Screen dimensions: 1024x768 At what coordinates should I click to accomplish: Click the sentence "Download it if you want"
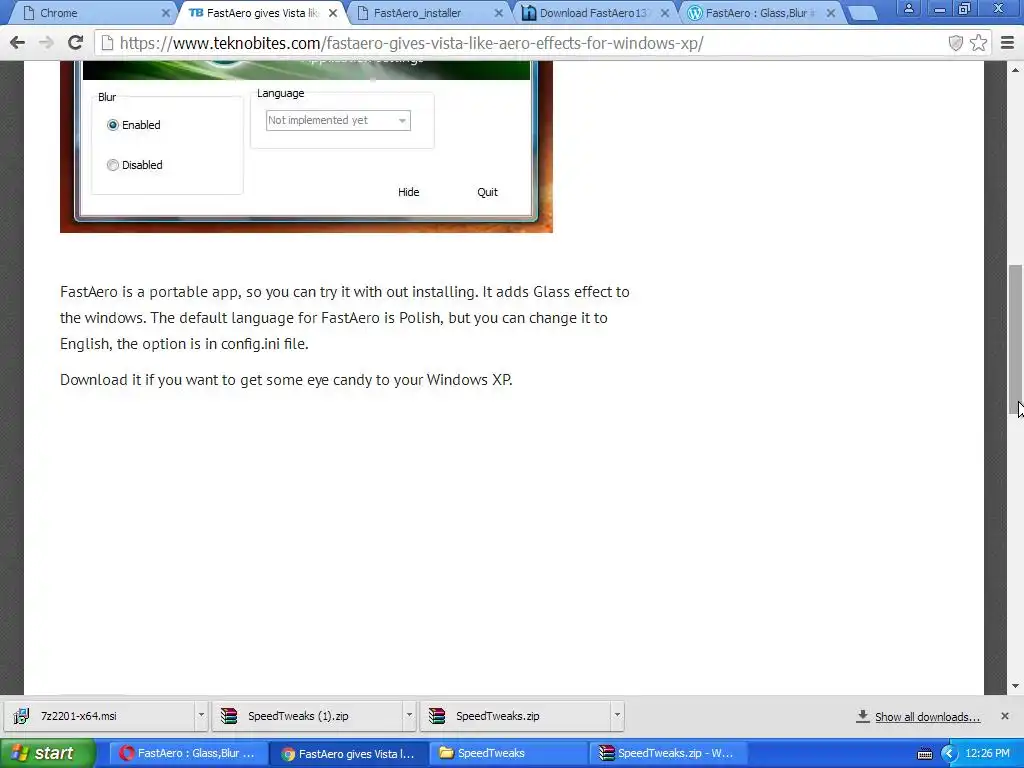click(x=286, y=379)
